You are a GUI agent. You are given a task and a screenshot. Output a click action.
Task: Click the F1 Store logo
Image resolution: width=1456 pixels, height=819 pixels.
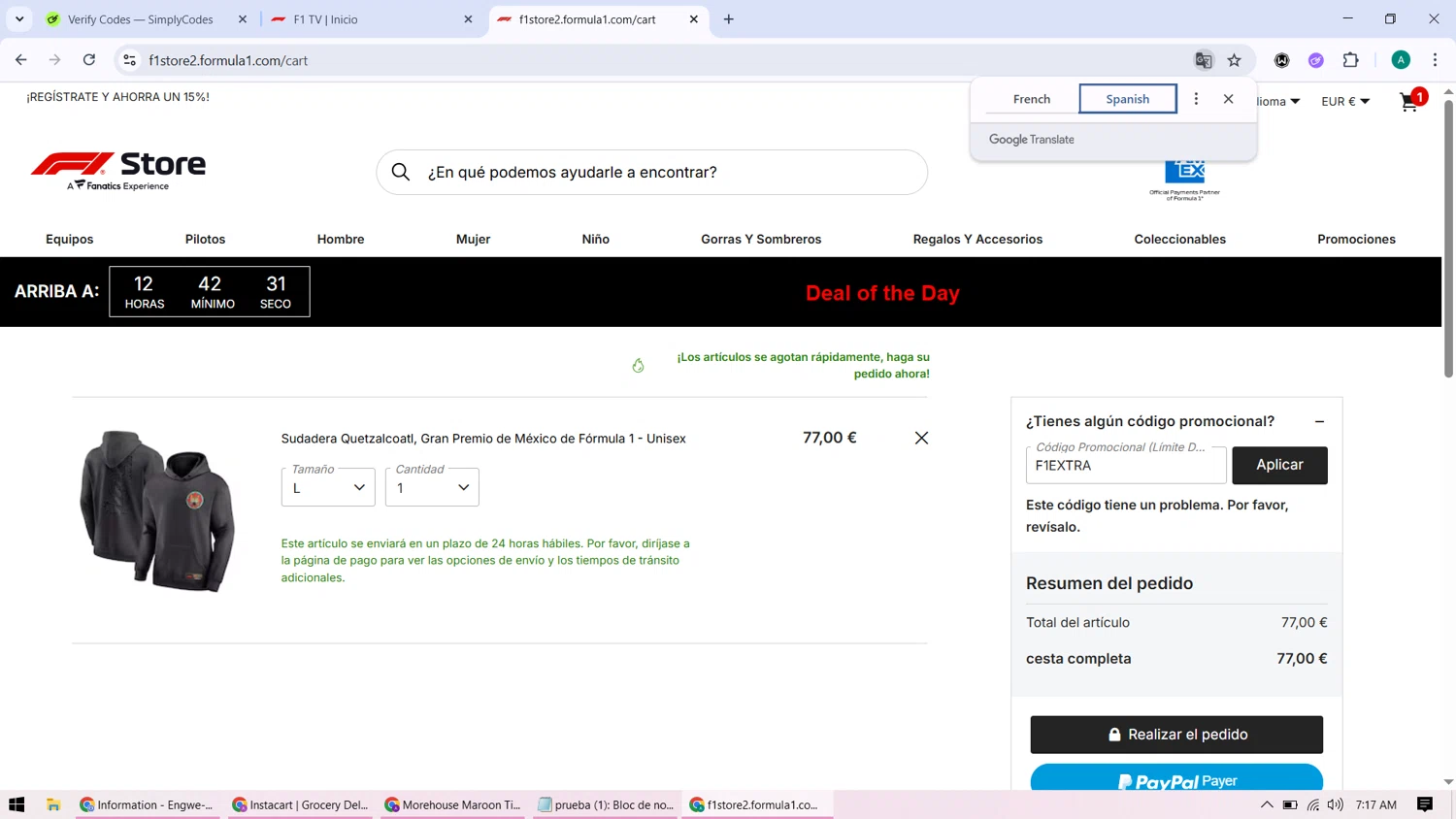118,171
